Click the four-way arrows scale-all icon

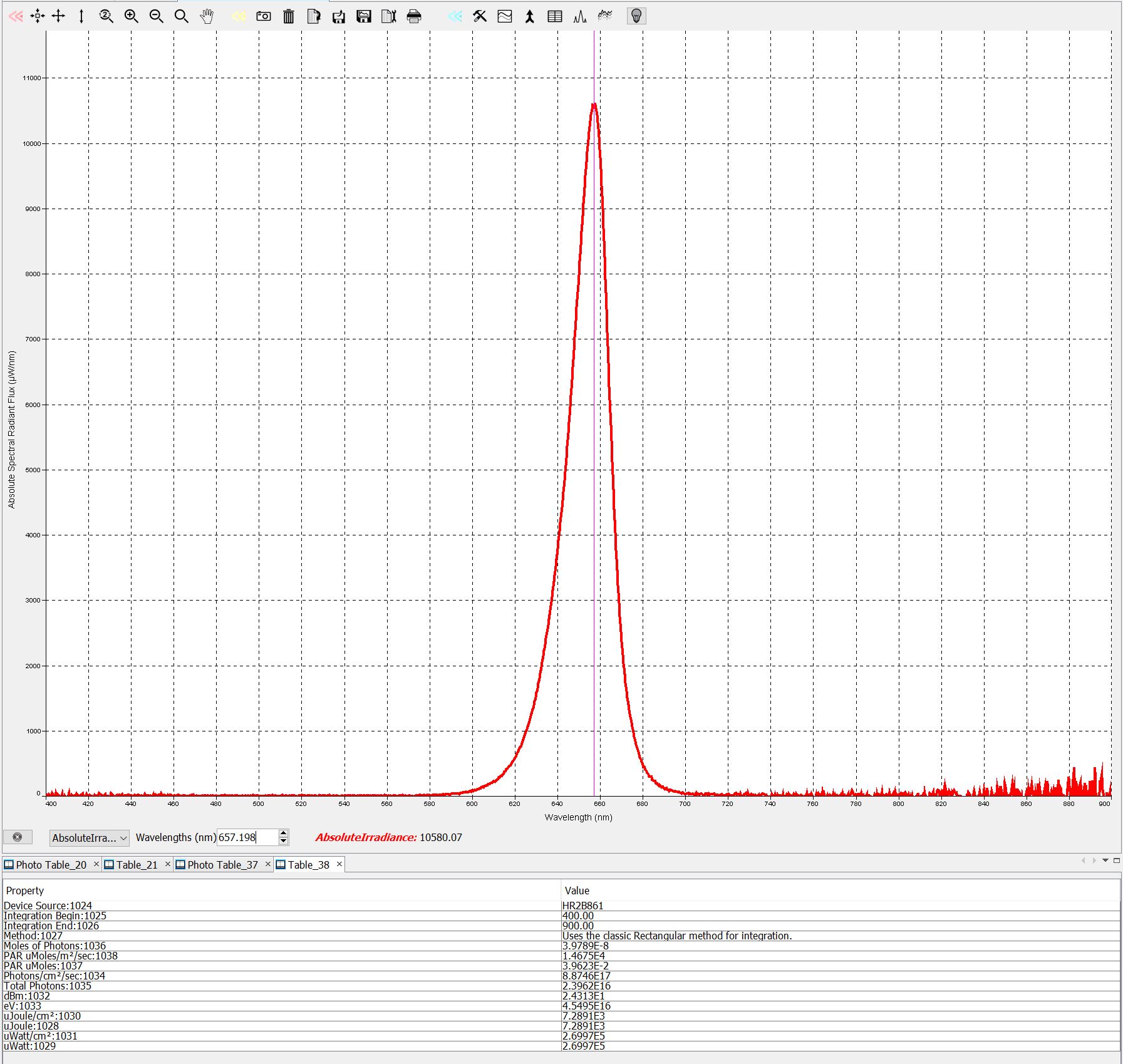click(58, 16)
